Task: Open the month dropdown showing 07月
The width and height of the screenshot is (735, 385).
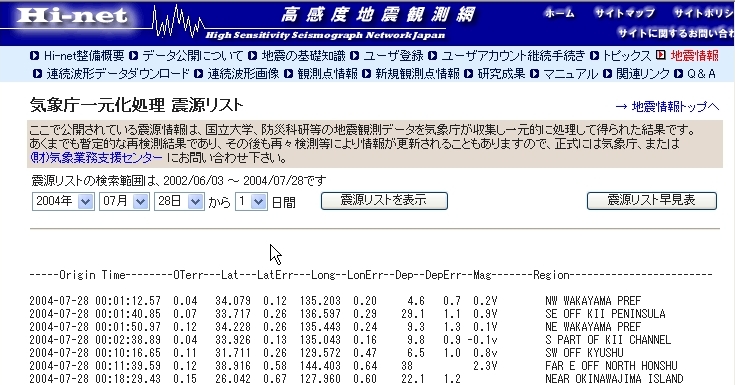Action: pyautogui.click(x=124, y=202)
